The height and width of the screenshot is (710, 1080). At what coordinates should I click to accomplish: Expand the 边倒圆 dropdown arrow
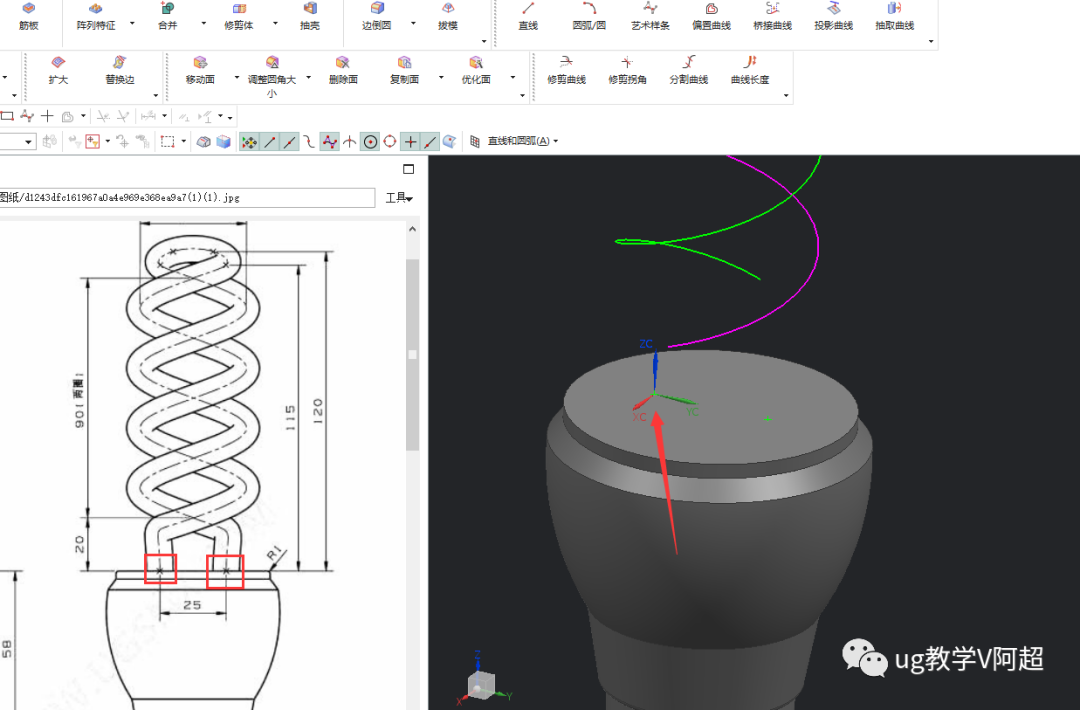[x=413, y=23]
